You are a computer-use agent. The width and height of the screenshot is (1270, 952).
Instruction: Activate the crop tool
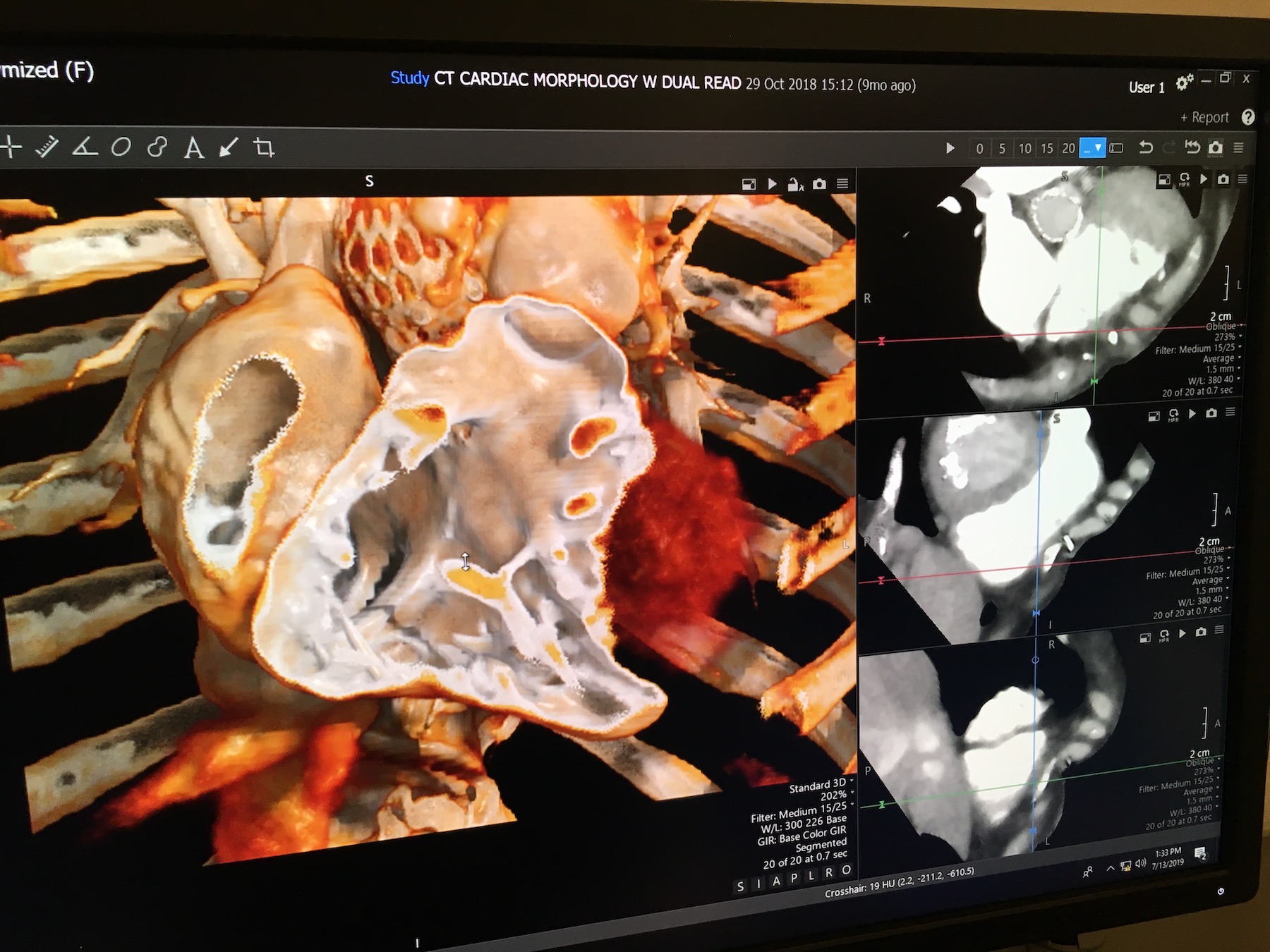(x=264, y=148)
